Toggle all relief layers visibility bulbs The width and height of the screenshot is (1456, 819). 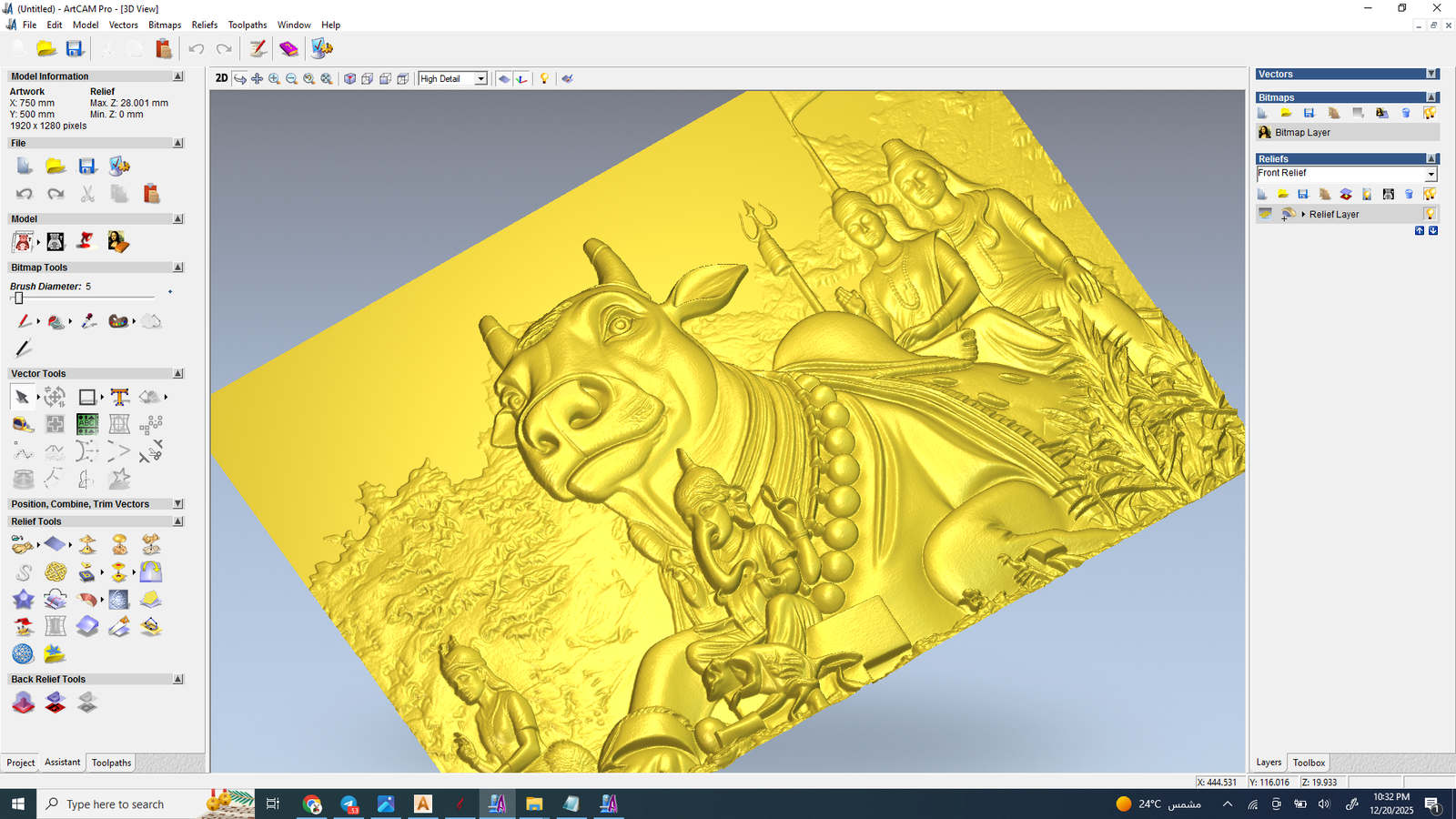click(1430, 194)
